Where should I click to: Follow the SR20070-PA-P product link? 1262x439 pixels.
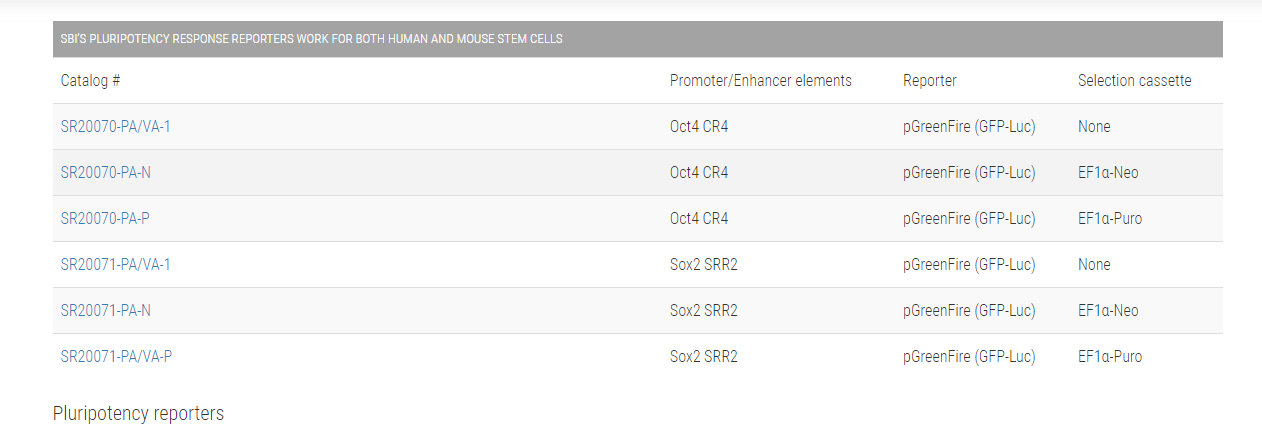pyautogui.click(x=105, y=219)
